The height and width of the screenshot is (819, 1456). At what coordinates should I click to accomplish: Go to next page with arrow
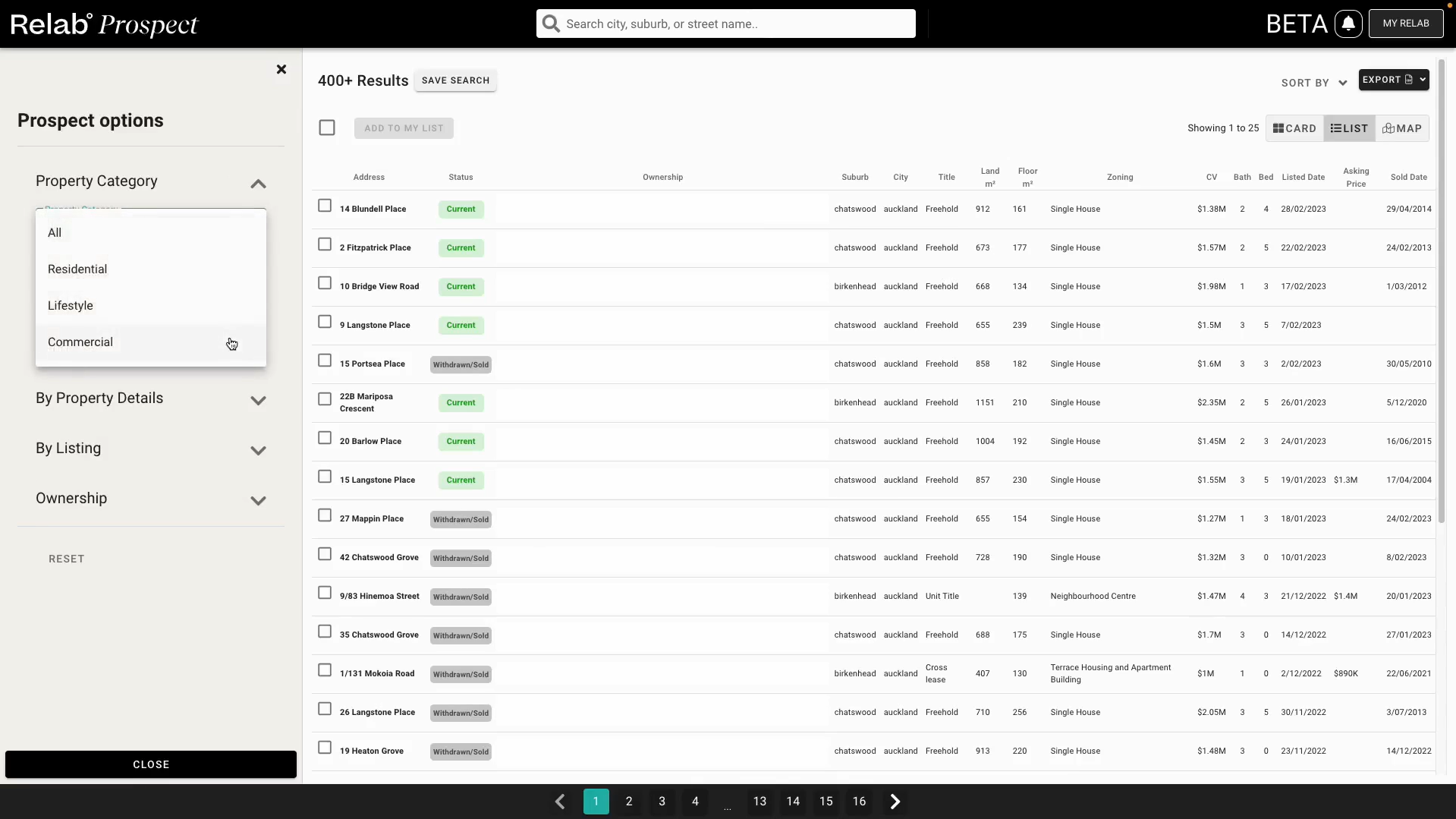[895, 801]
